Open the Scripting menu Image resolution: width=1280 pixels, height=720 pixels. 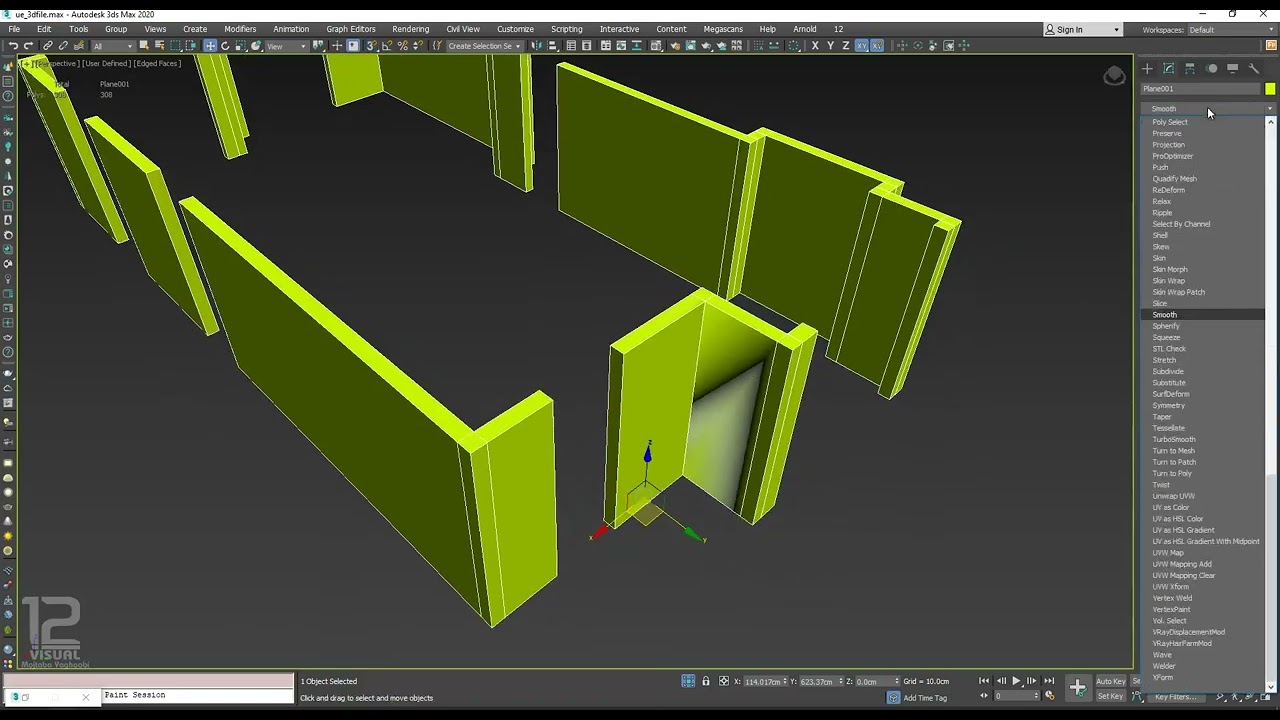tap(566, 29)
